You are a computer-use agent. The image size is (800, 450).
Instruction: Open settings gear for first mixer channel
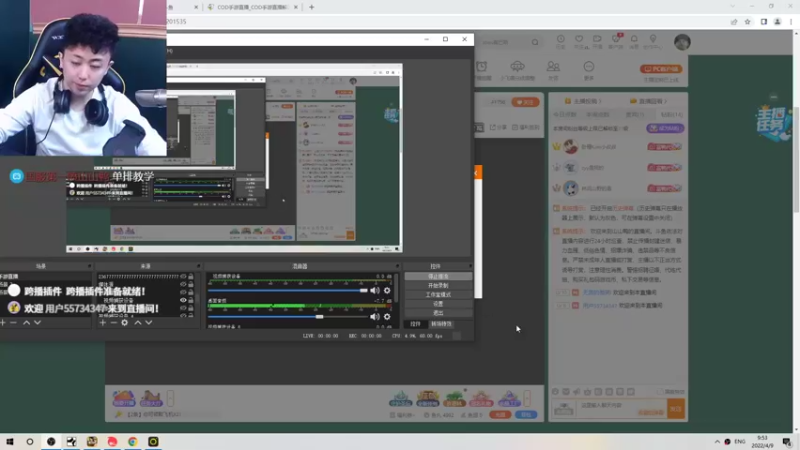coord(387,290)
